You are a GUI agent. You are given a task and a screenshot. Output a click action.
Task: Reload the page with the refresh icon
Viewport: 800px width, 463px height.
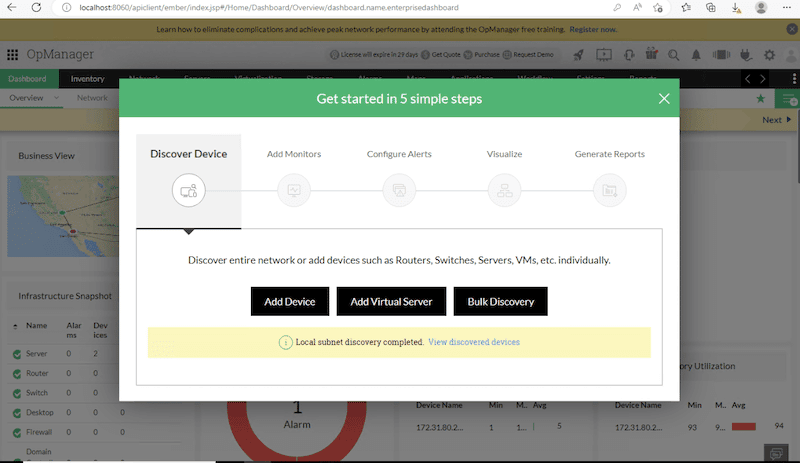click(36, 8)
